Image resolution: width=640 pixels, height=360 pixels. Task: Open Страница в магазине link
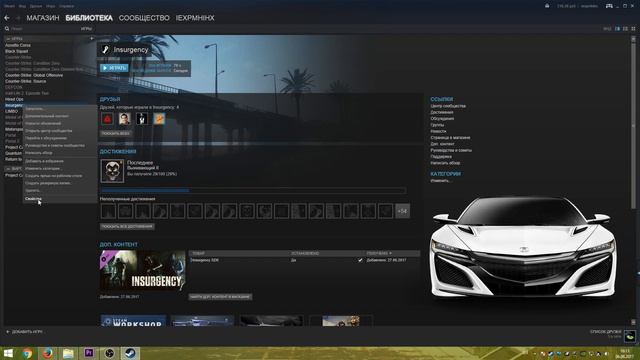[x=450, y=138]
